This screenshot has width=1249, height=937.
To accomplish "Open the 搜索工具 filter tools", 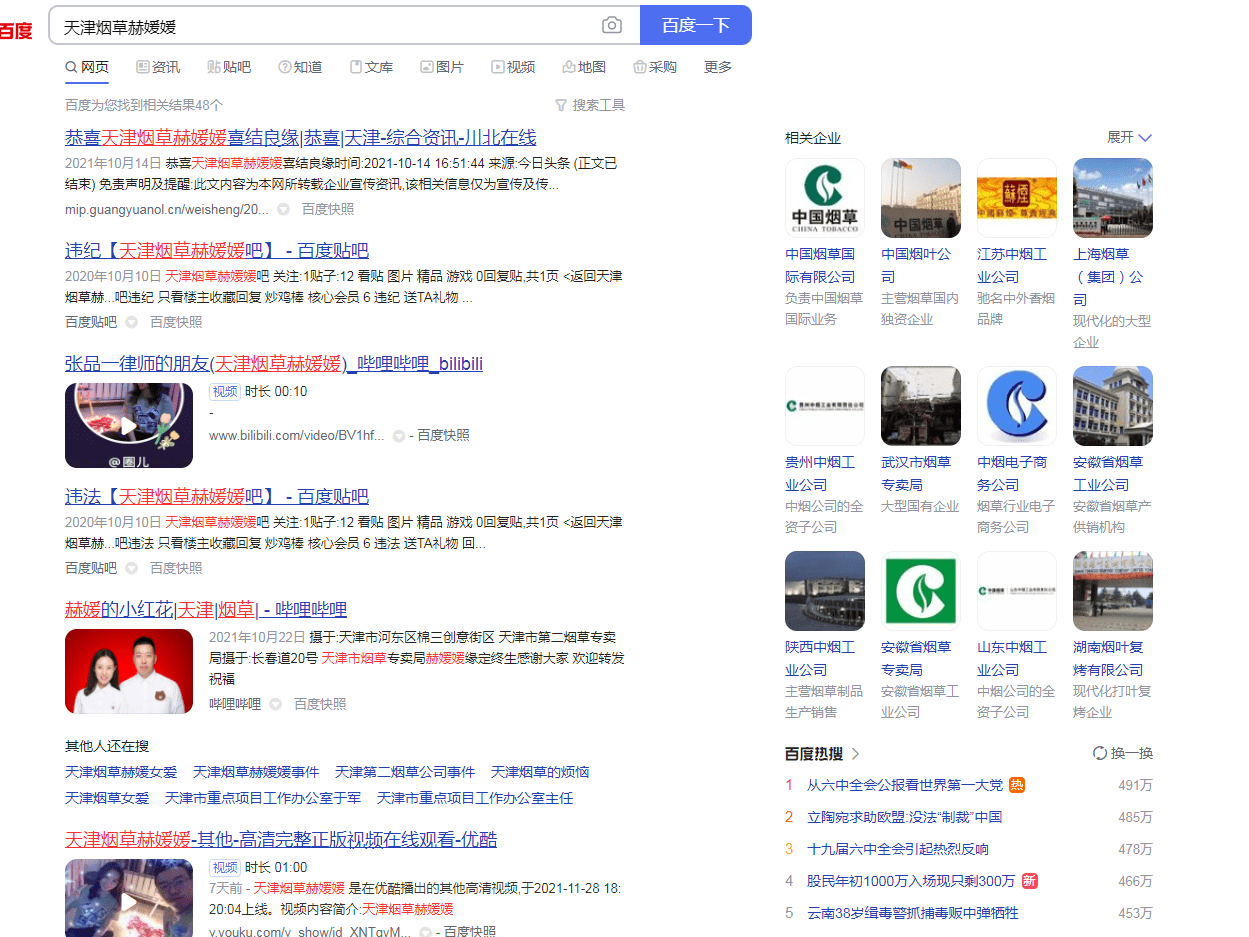I will tap(590, 105).
